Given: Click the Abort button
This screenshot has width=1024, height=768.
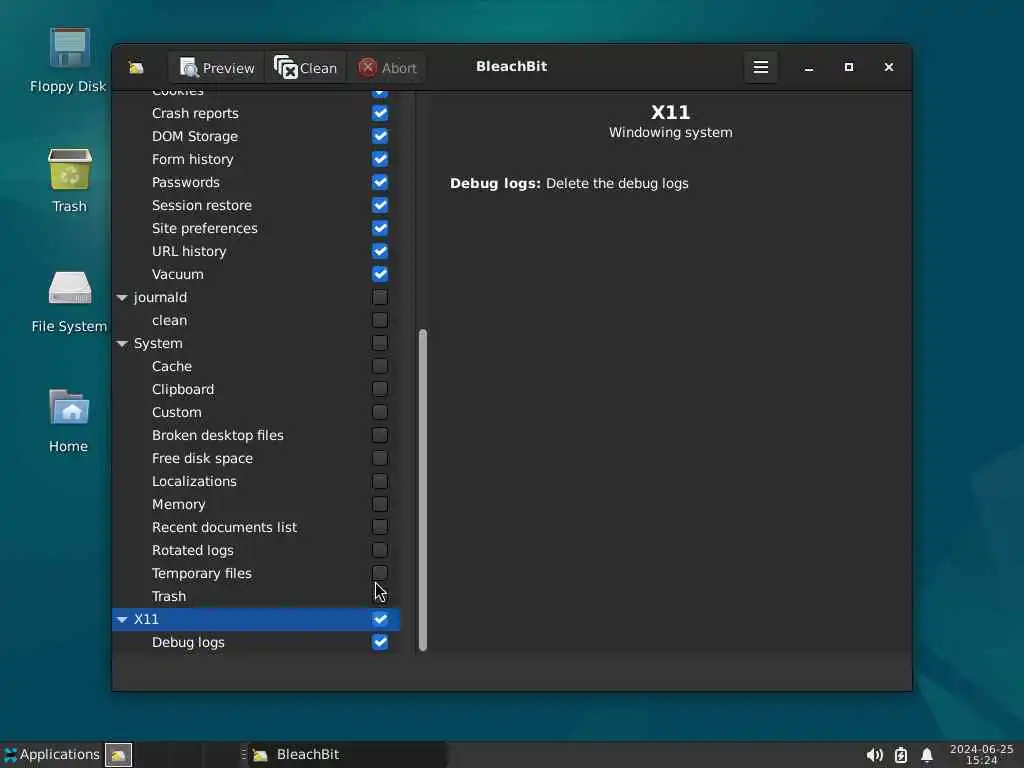Looking at the screenshot, I should (x=387, y=67).
